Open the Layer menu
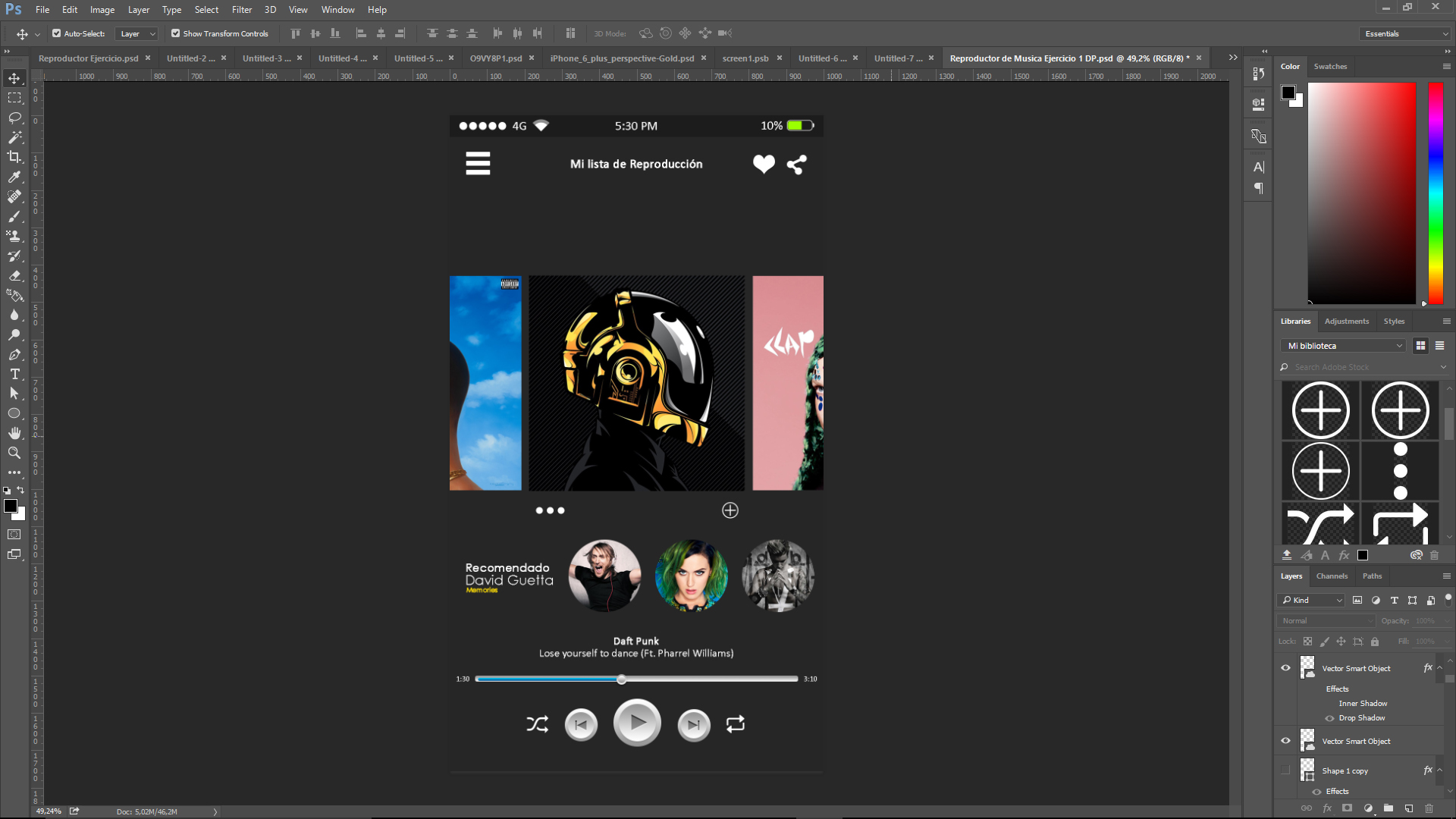 pos(139,10)
